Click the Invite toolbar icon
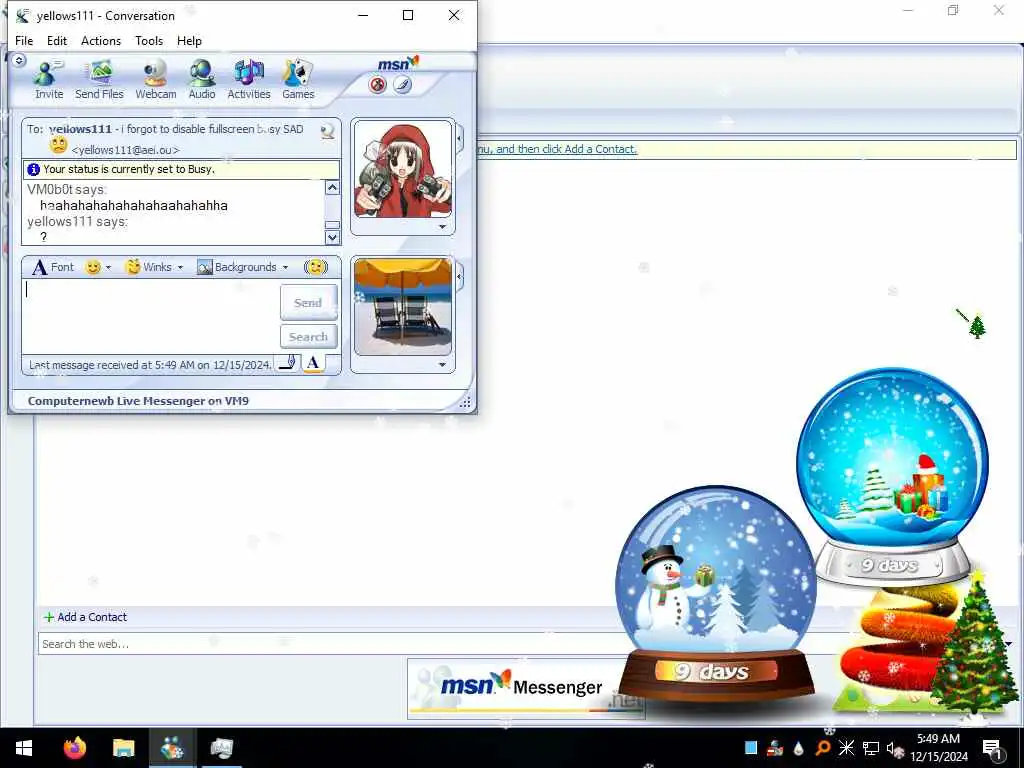This screenshot has height=768, width=1024. (49, 80)
